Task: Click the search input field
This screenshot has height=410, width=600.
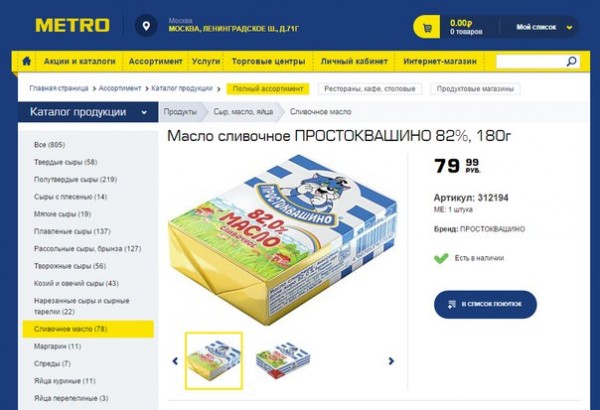Action: coord(531,61)
